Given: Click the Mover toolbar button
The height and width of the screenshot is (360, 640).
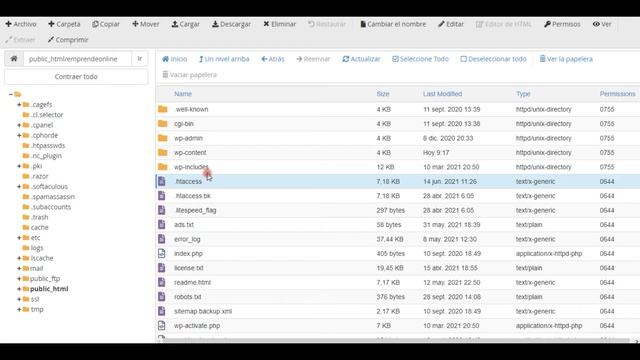Looking at the screenshot, I should point(146,24).
